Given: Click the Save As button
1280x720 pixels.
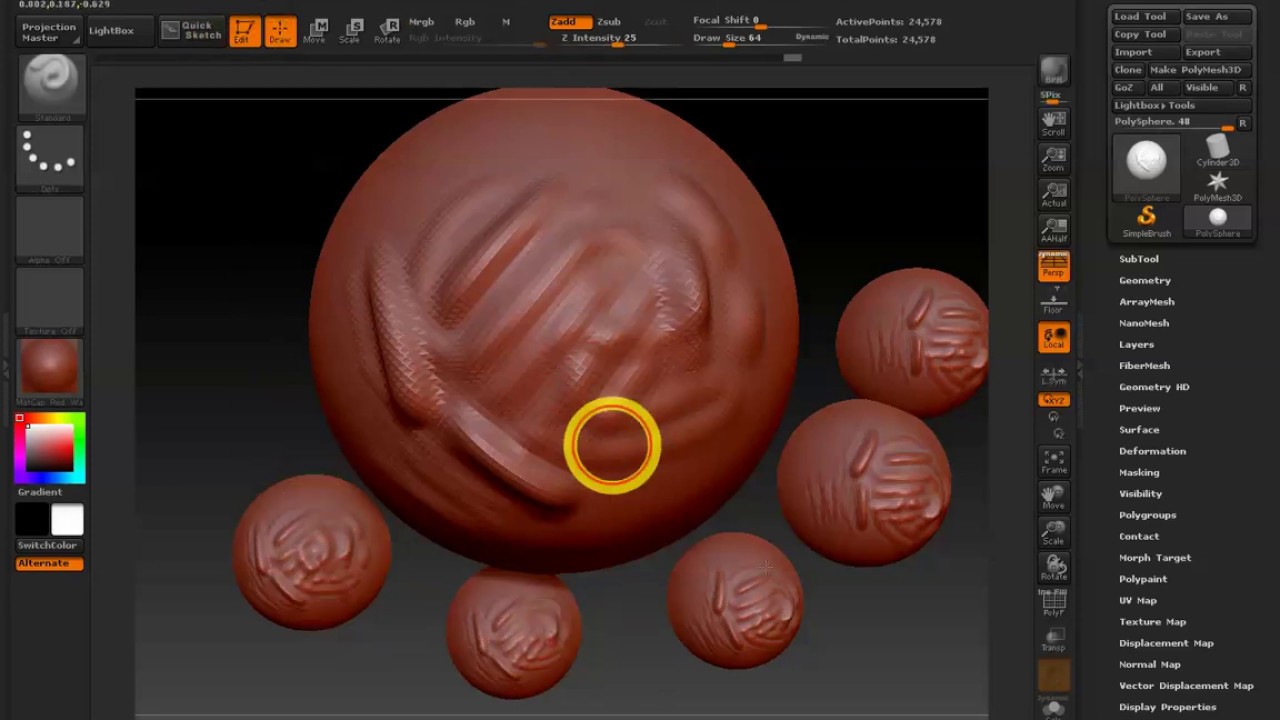Looking at the screenshot, I should coord(1217,16).
